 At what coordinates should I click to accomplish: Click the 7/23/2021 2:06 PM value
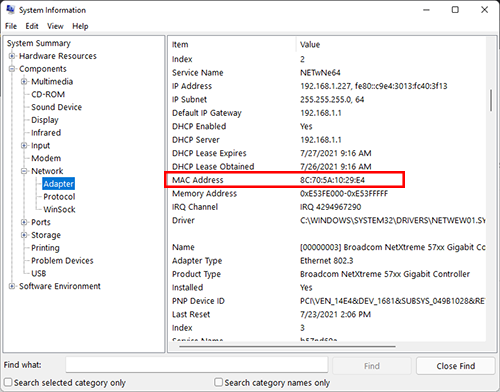click(x=335, y=314)
